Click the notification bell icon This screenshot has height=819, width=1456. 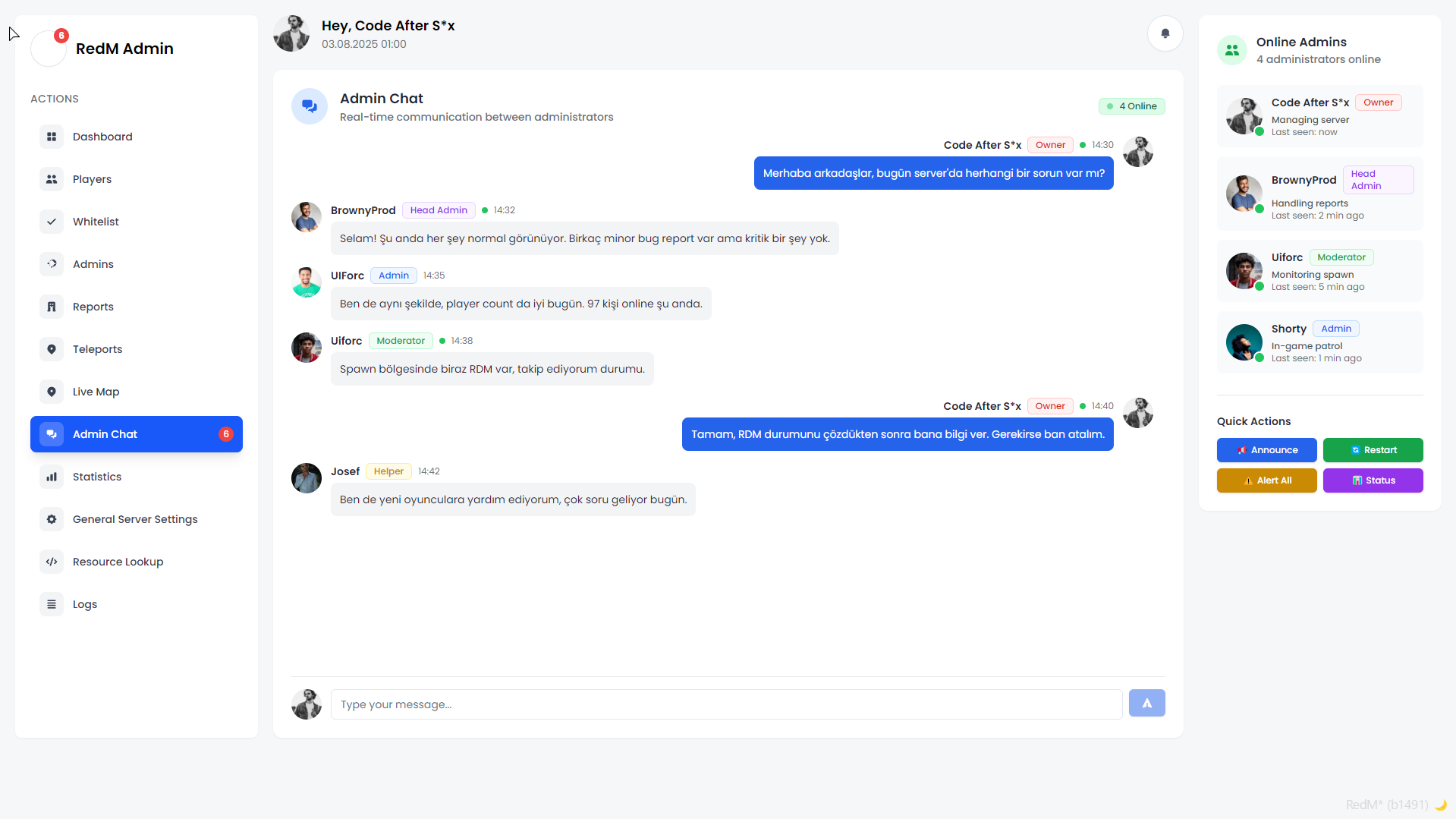(x=1165, y=33)
